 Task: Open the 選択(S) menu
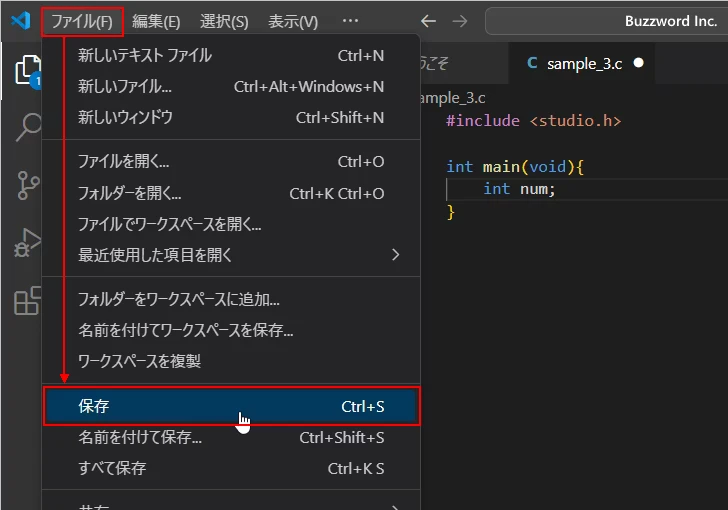coord(224,21)
